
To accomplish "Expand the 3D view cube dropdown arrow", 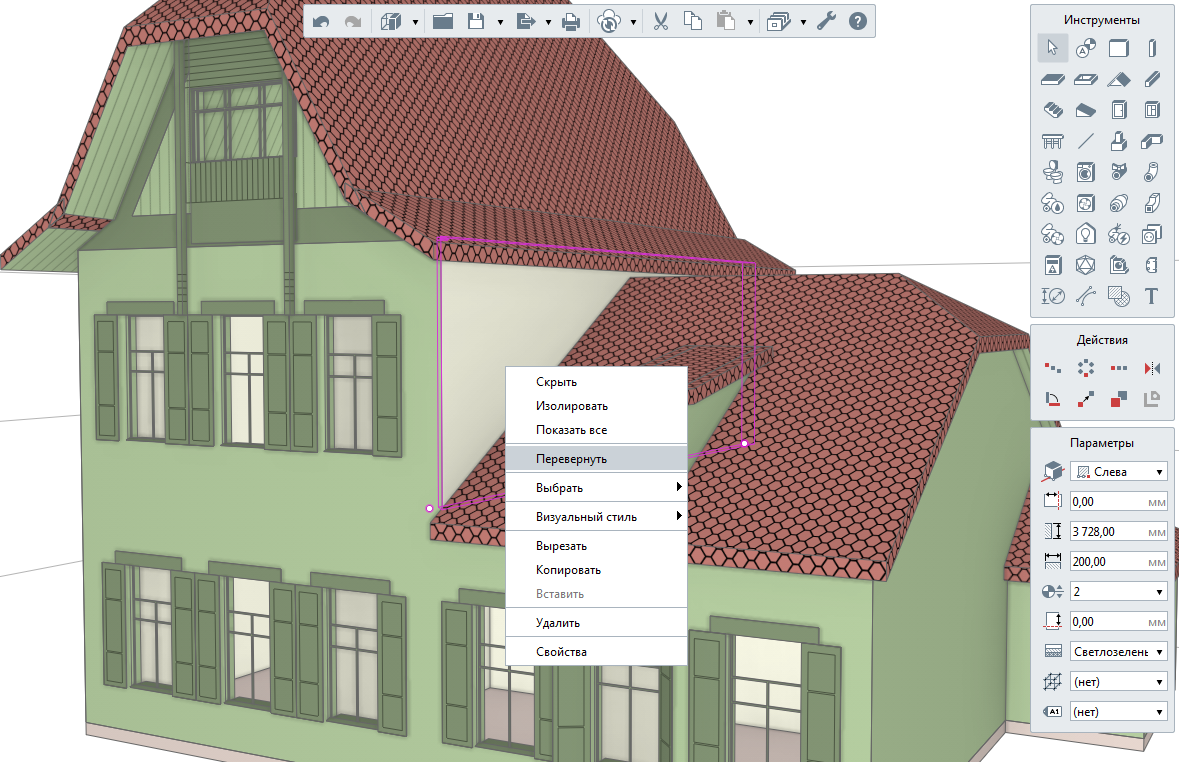I will click(x=415, y=23).
